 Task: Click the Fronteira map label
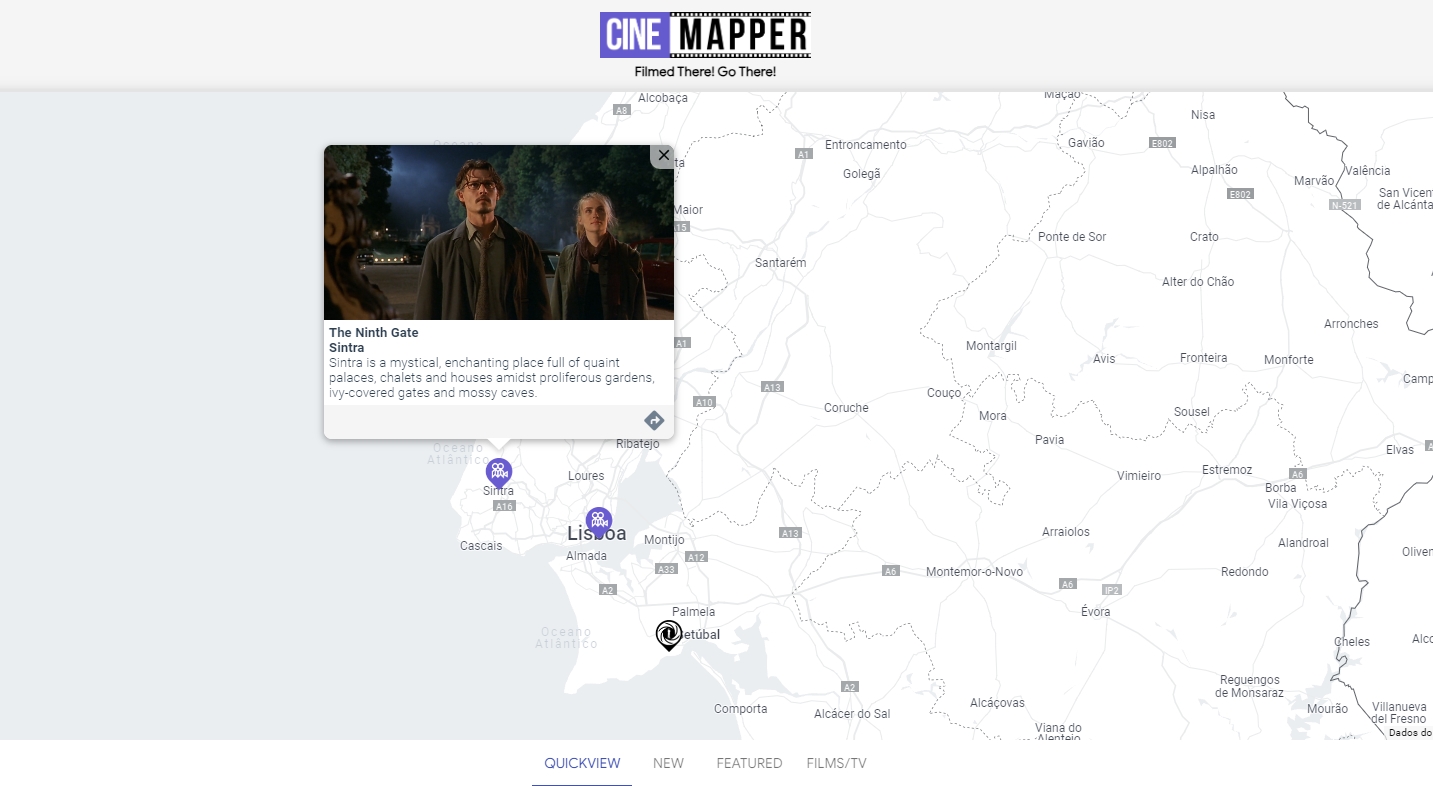[x=1203, y=358]
